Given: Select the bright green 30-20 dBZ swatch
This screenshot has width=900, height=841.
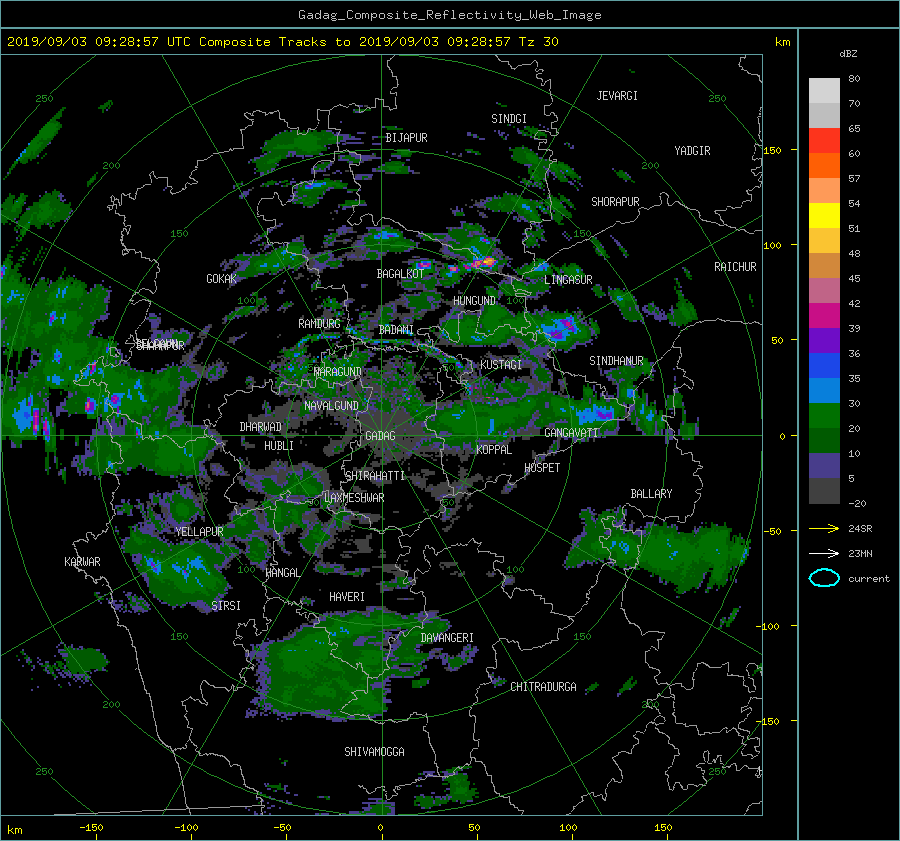Looking at the screenshot, I should click(824, 415).
